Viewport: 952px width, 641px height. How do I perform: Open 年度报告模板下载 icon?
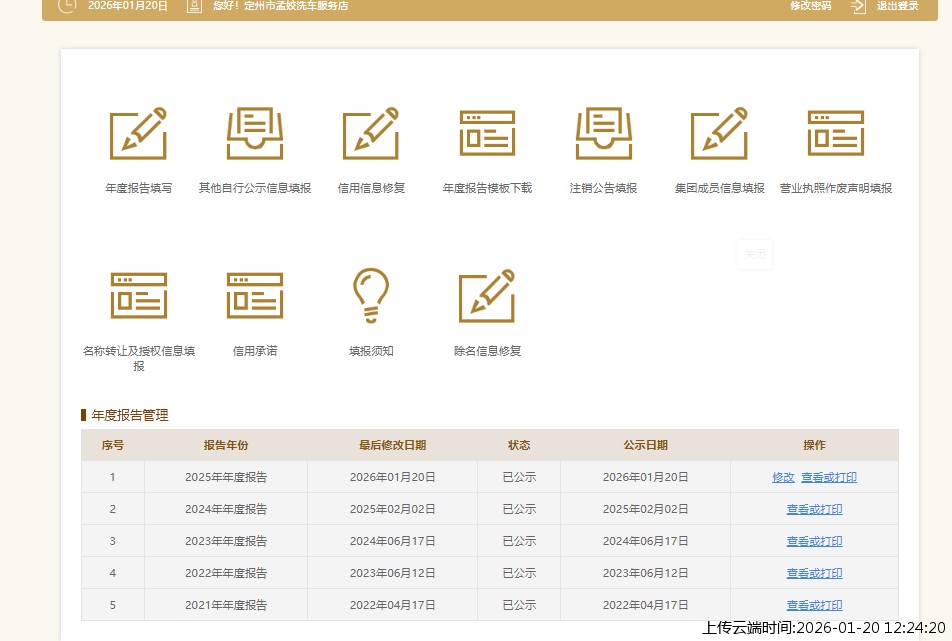click(487, 134)
